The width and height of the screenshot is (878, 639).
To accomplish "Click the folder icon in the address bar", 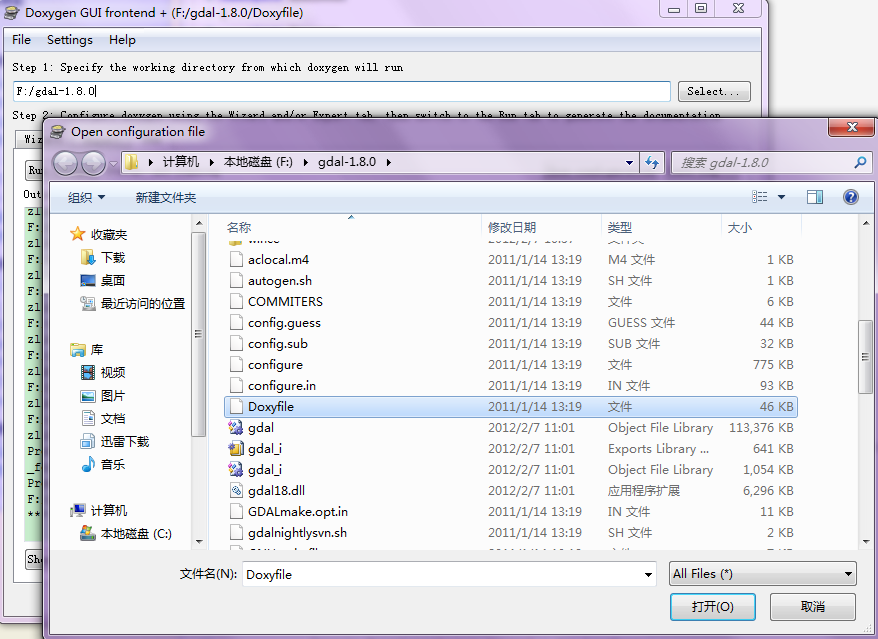I will coord(132,162).
